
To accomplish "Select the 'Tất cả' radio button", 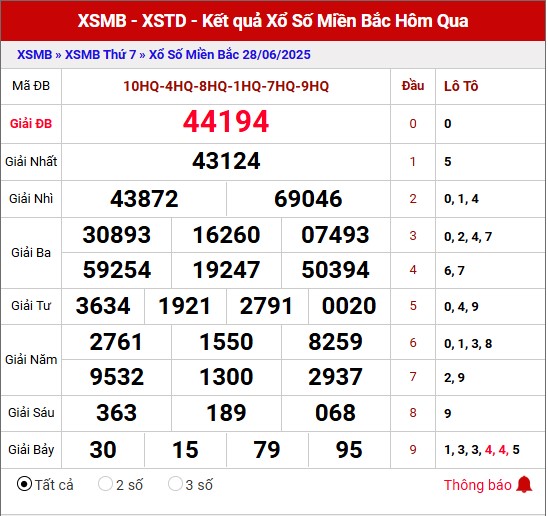I will [x=24, y=484].
